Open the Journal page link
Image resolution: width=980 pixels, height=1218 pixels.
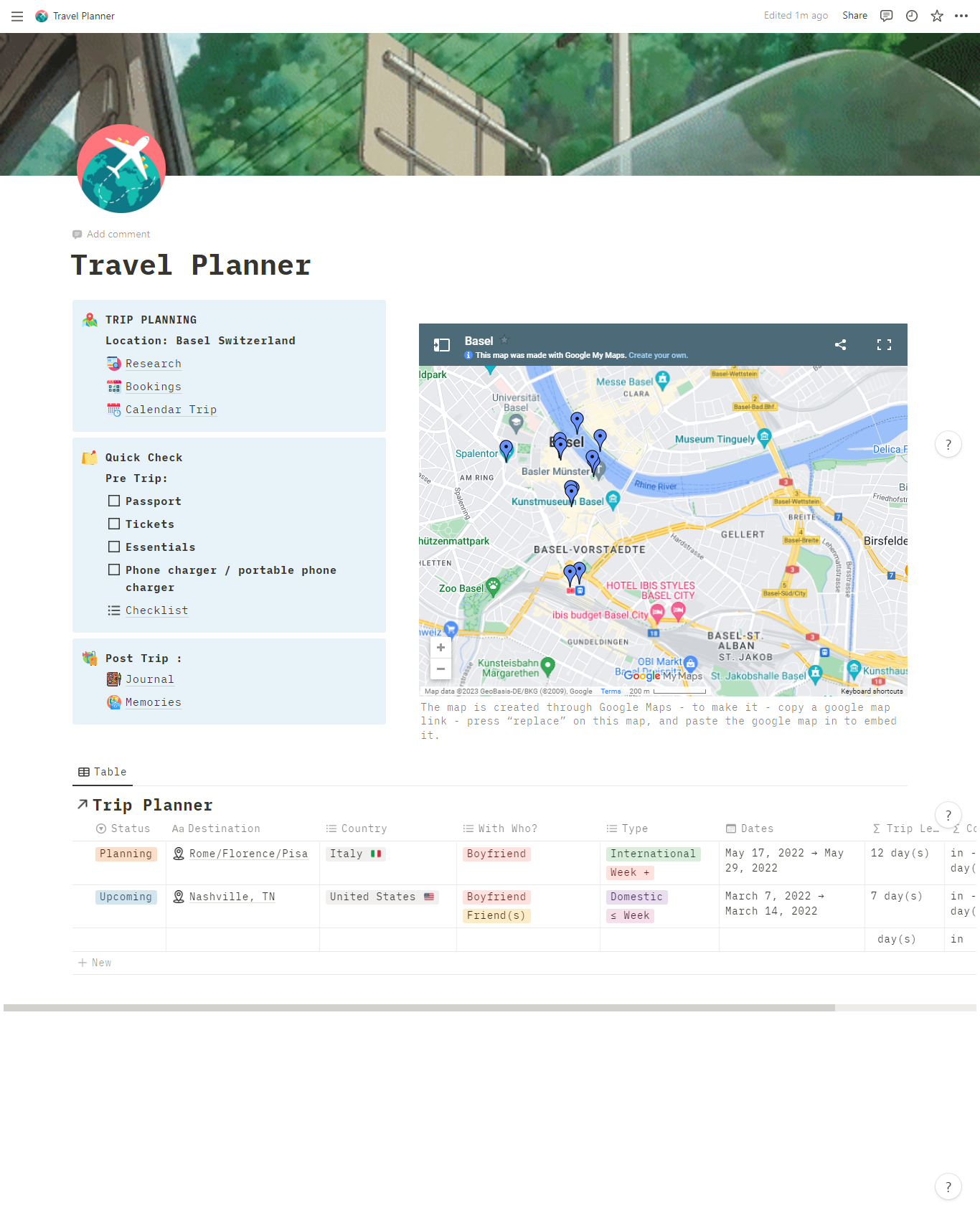tap(149, 679)
